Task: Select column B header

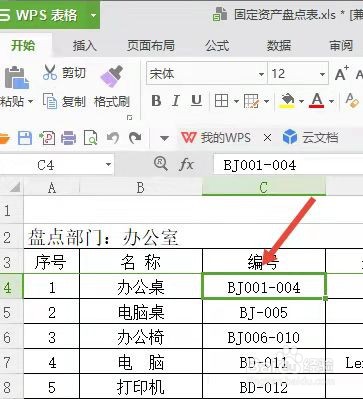Action: (141, 187)
